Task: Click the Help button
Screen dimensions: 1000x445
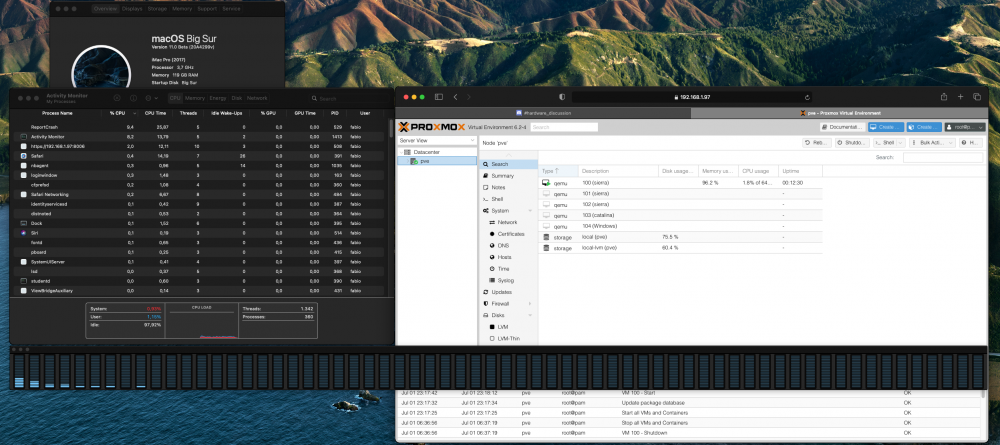Action: 971,143
